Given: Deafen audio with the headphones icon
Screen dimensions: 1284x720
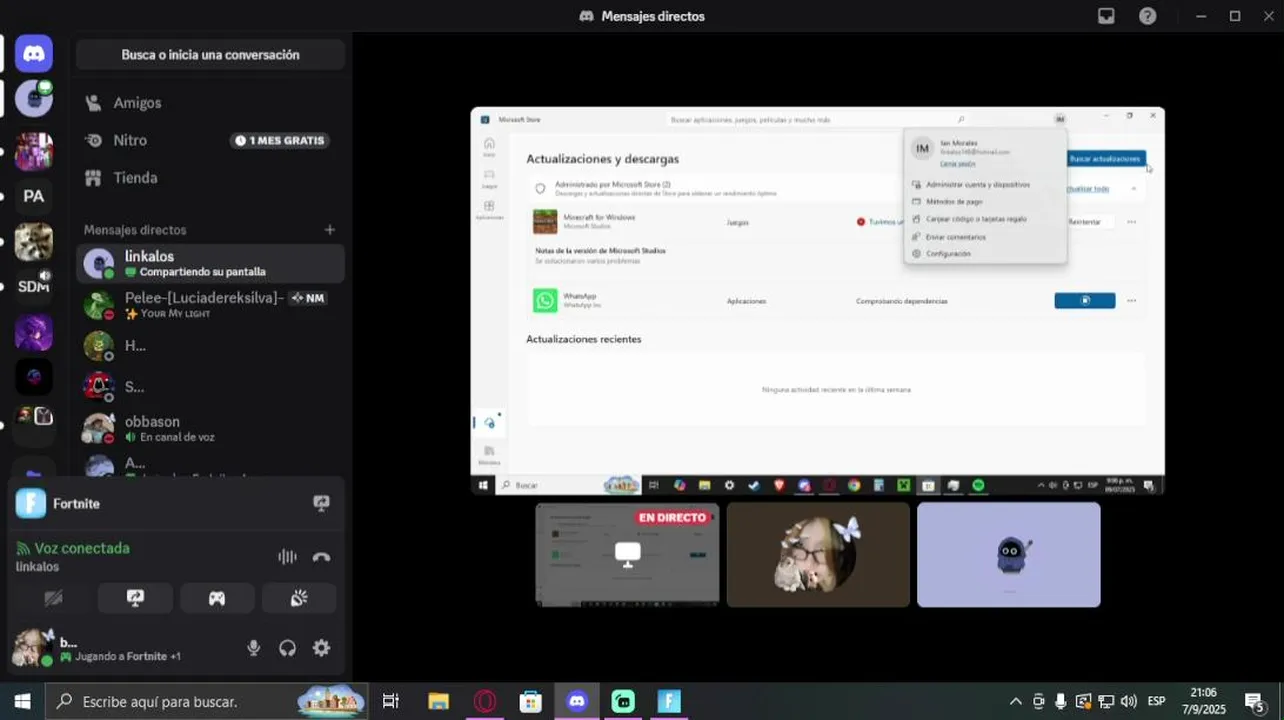Looking at the screenshot, I should tap(288, 648).
